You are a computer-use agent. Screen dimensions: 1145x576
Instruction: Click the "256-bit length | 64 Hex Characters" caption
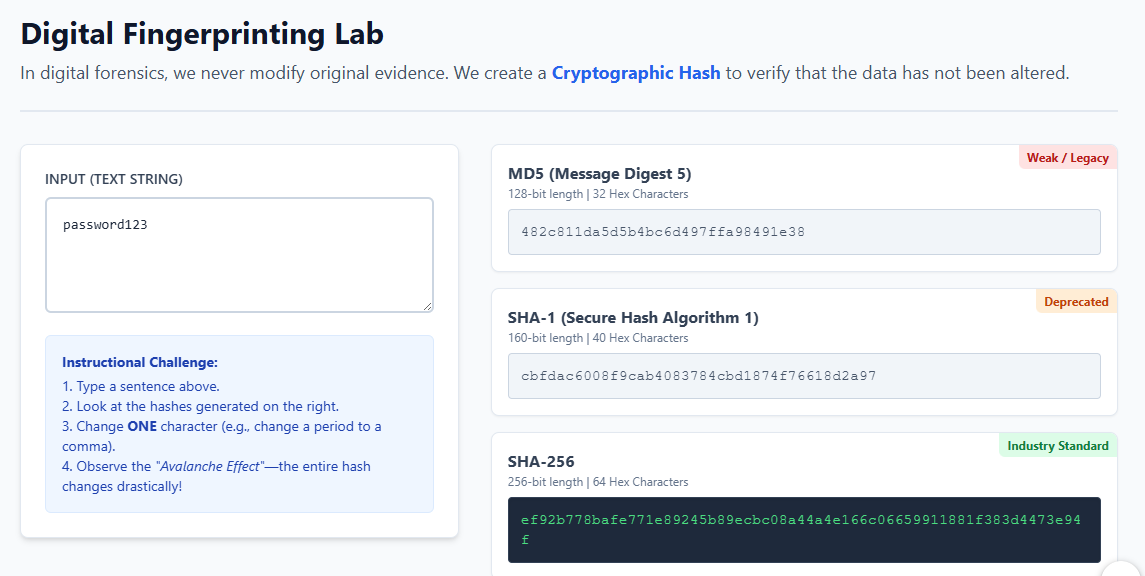point(598,482)
